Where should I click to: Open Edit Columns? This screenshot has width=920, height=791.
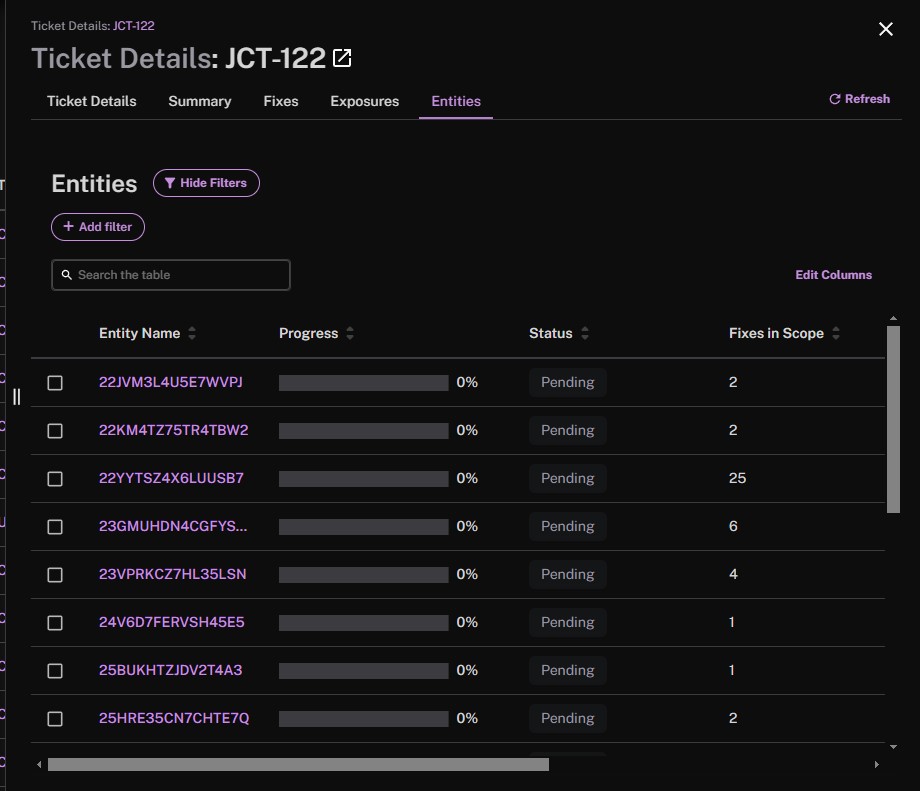[x=833, y=275]
